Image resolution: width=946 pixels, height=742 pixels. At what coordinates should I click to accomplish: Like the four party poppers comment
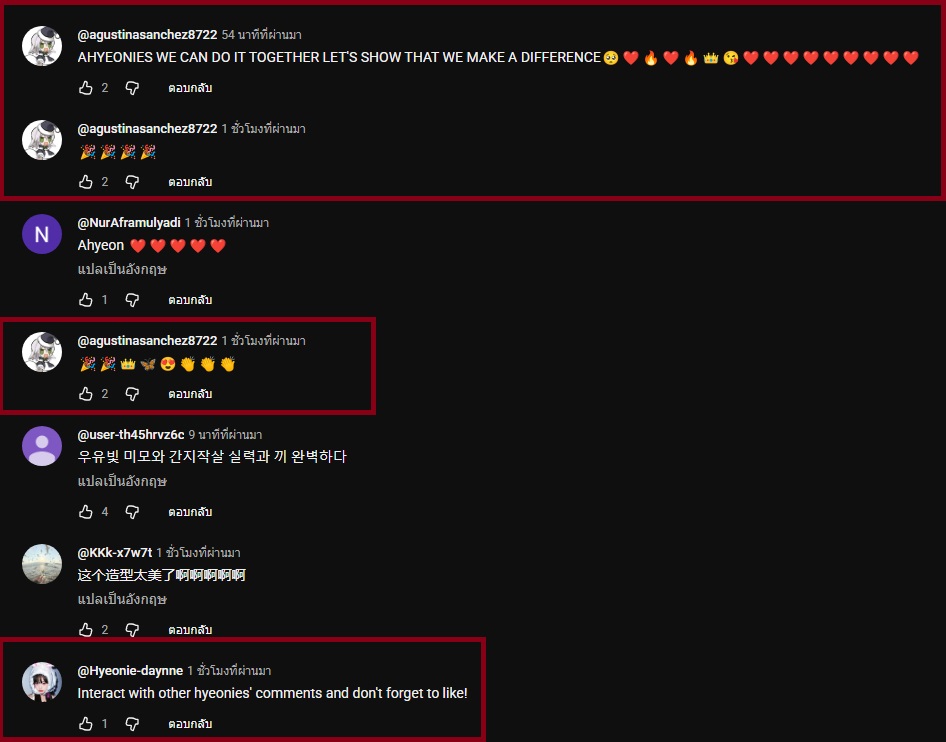coord(86,182)
